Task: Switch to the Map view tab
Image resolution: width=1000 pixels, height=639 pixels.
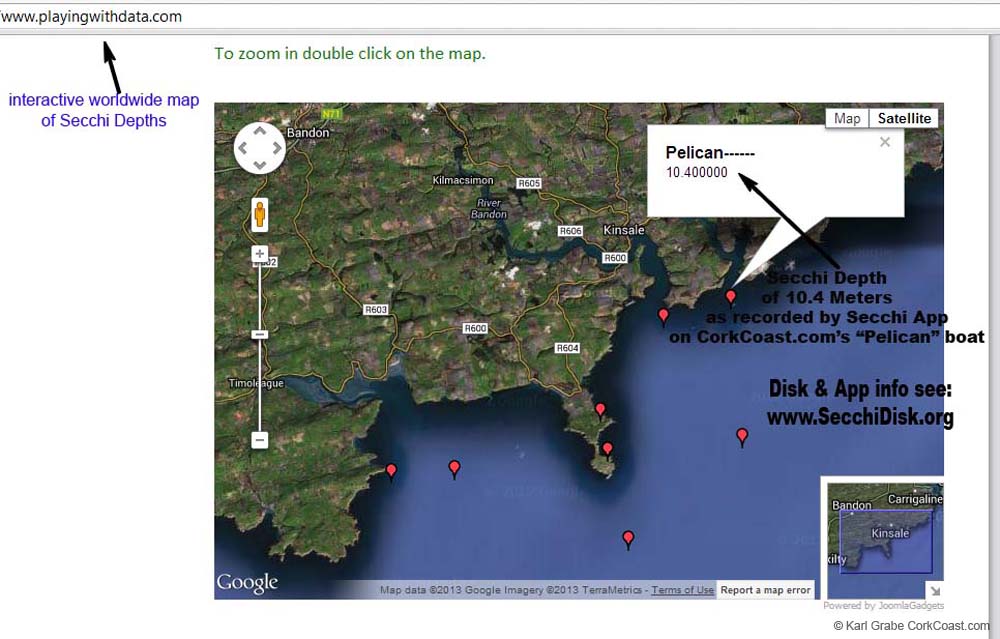Action: (847, 118)
